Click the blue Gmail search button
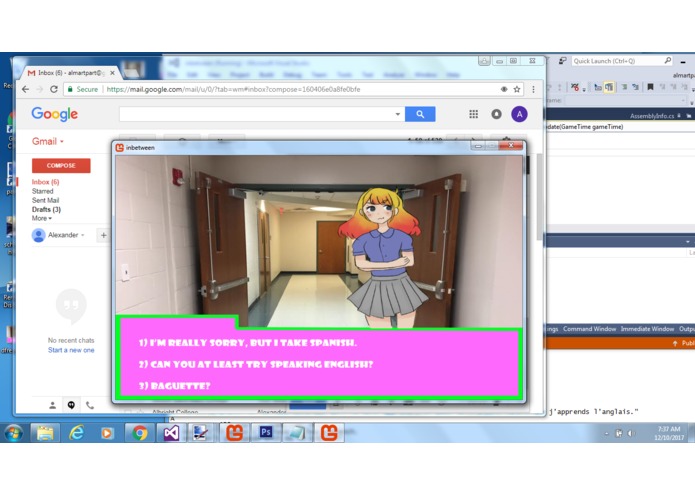Viewport: 695px width, 494px height. point(420,114)
